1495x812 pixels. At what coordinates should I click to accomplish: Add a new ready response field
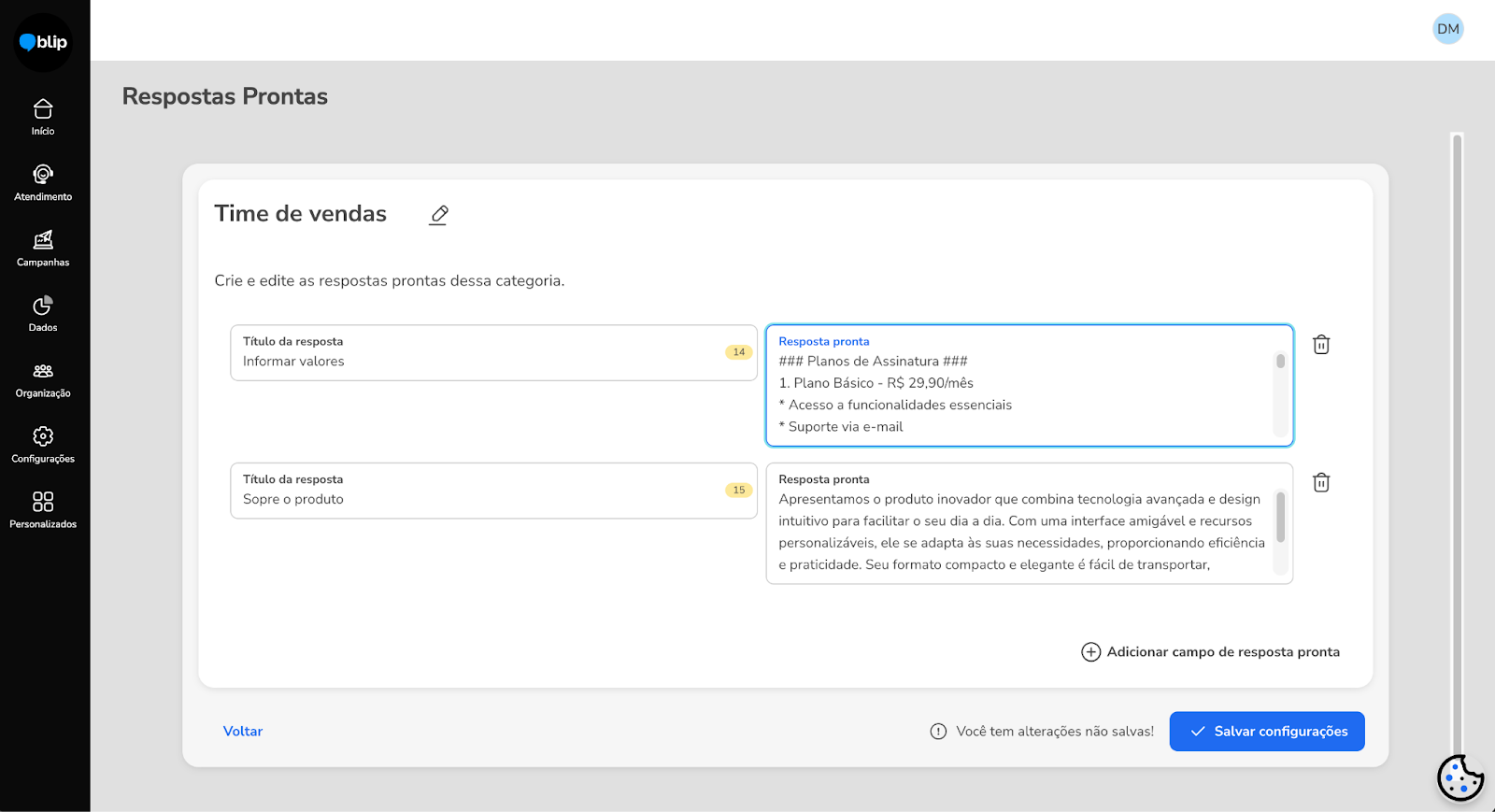pos(1210,652)
